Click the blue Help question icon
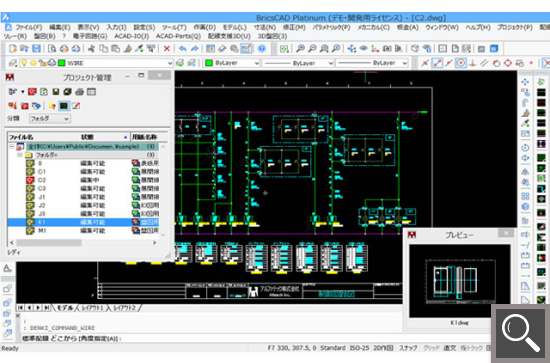The image size is (550, 363). [262, 48]
